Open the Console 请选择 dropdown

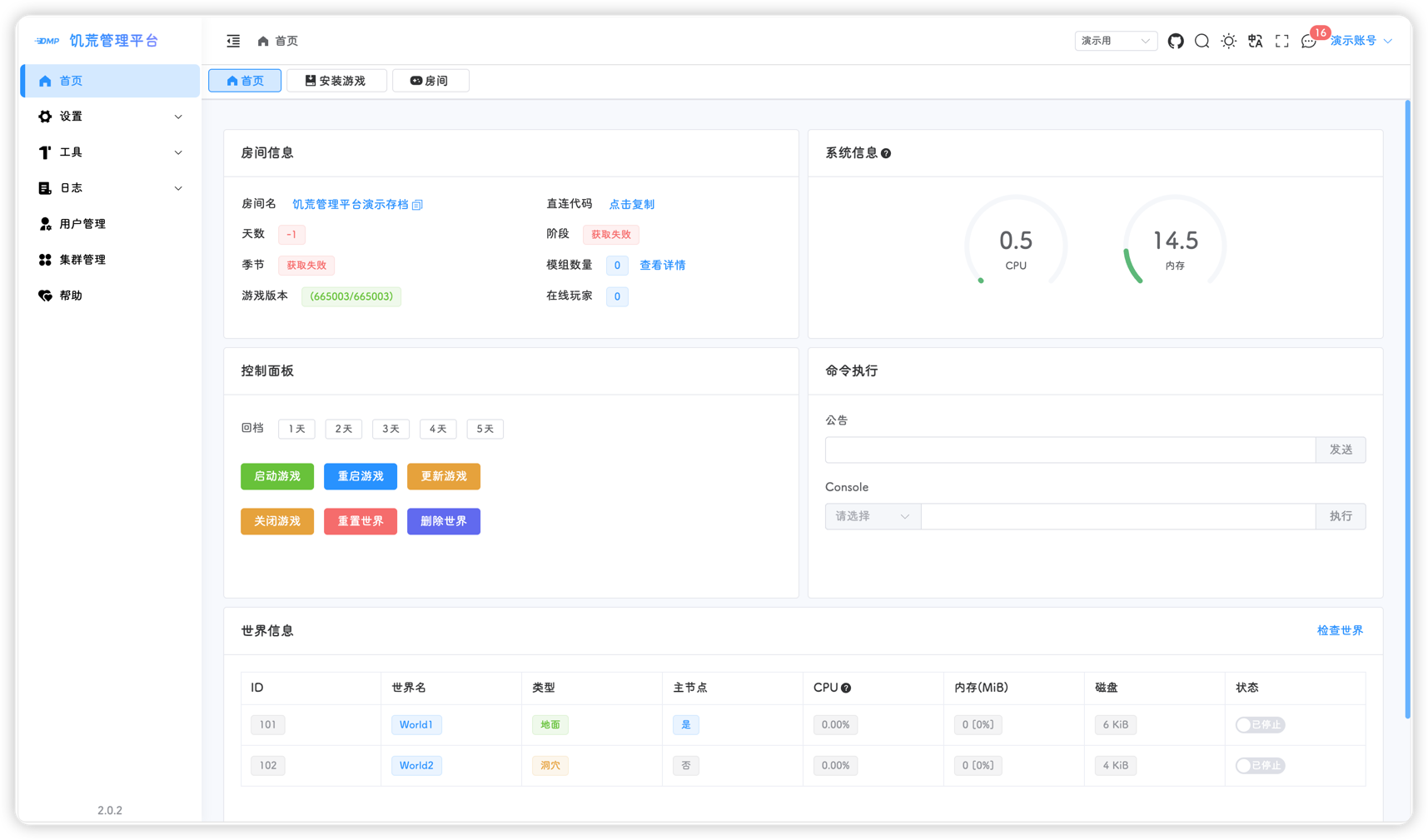click(871, 516)
